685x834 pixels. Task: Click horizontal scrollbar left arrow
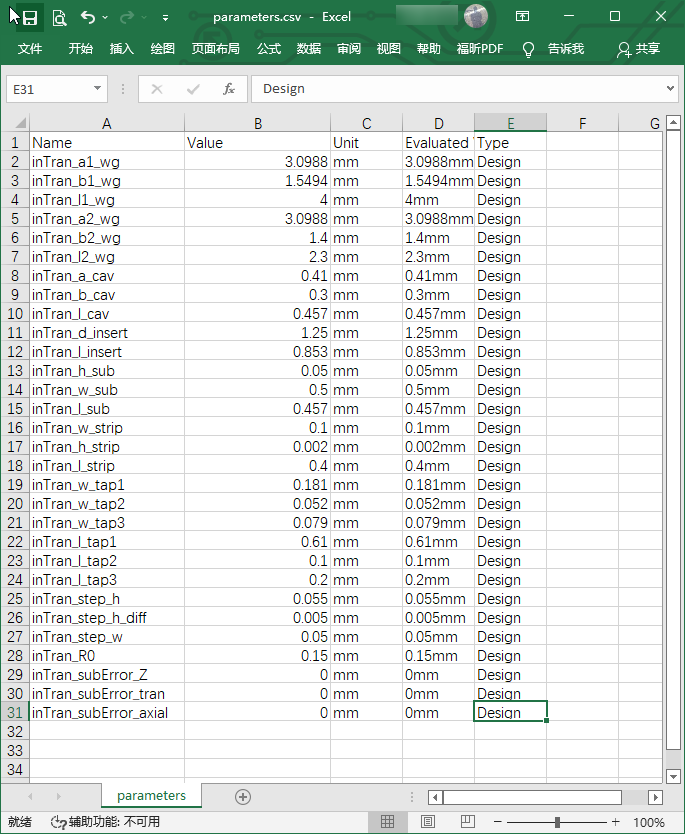(x=436, y=797)
